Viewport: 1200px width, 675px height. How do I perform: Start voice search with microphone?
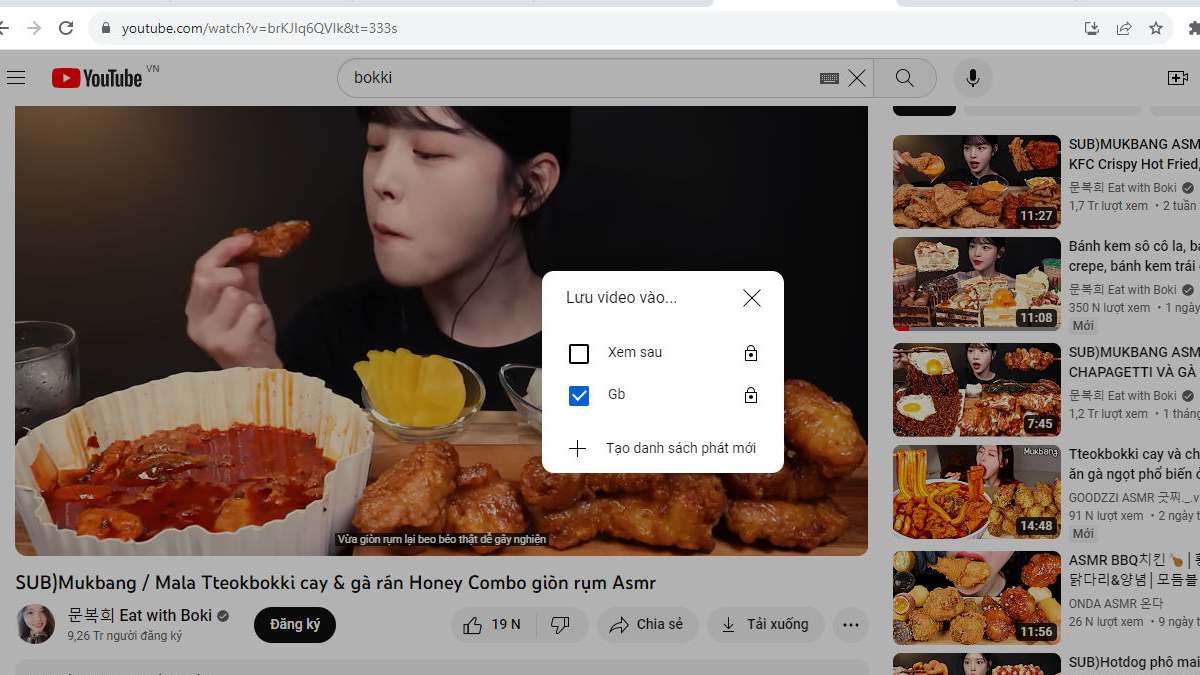pyautogui.click(x=972, y=78)
